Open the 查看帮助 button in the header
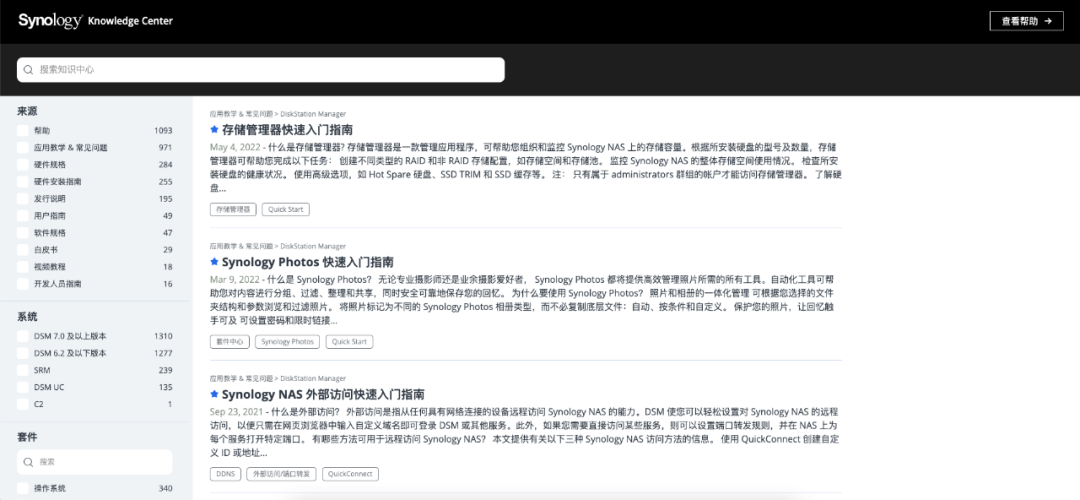Image resolution: width=1080 pixels, height=500 pixels. pos(1026,21)
